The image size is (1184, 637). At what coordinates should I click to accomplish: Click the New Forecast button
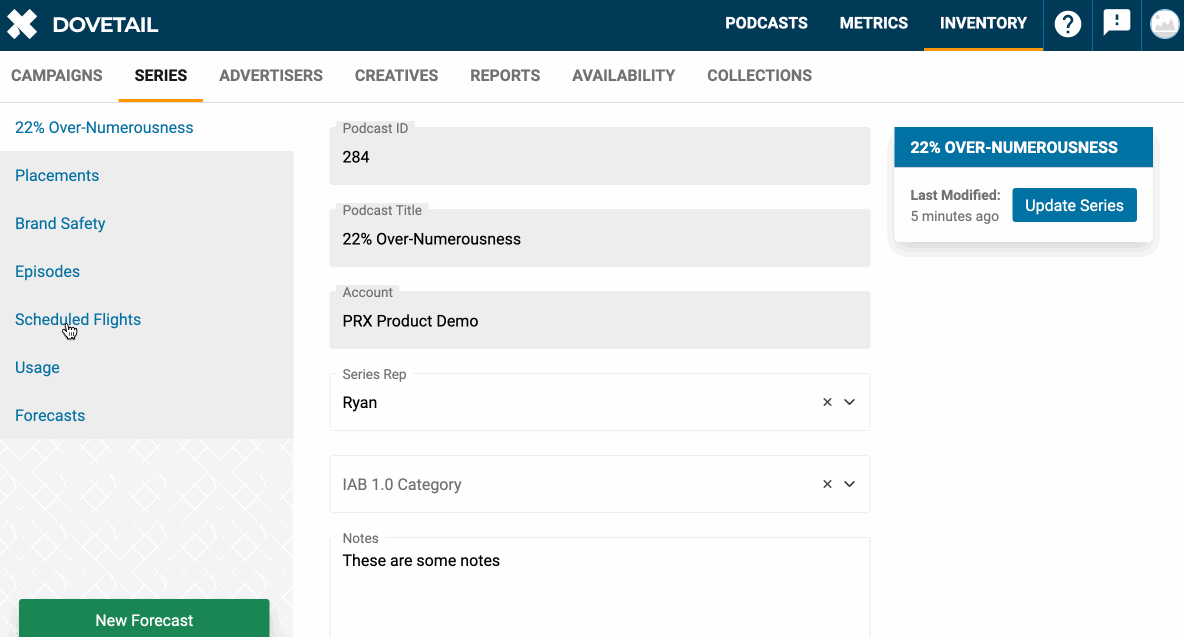point(144,619)
